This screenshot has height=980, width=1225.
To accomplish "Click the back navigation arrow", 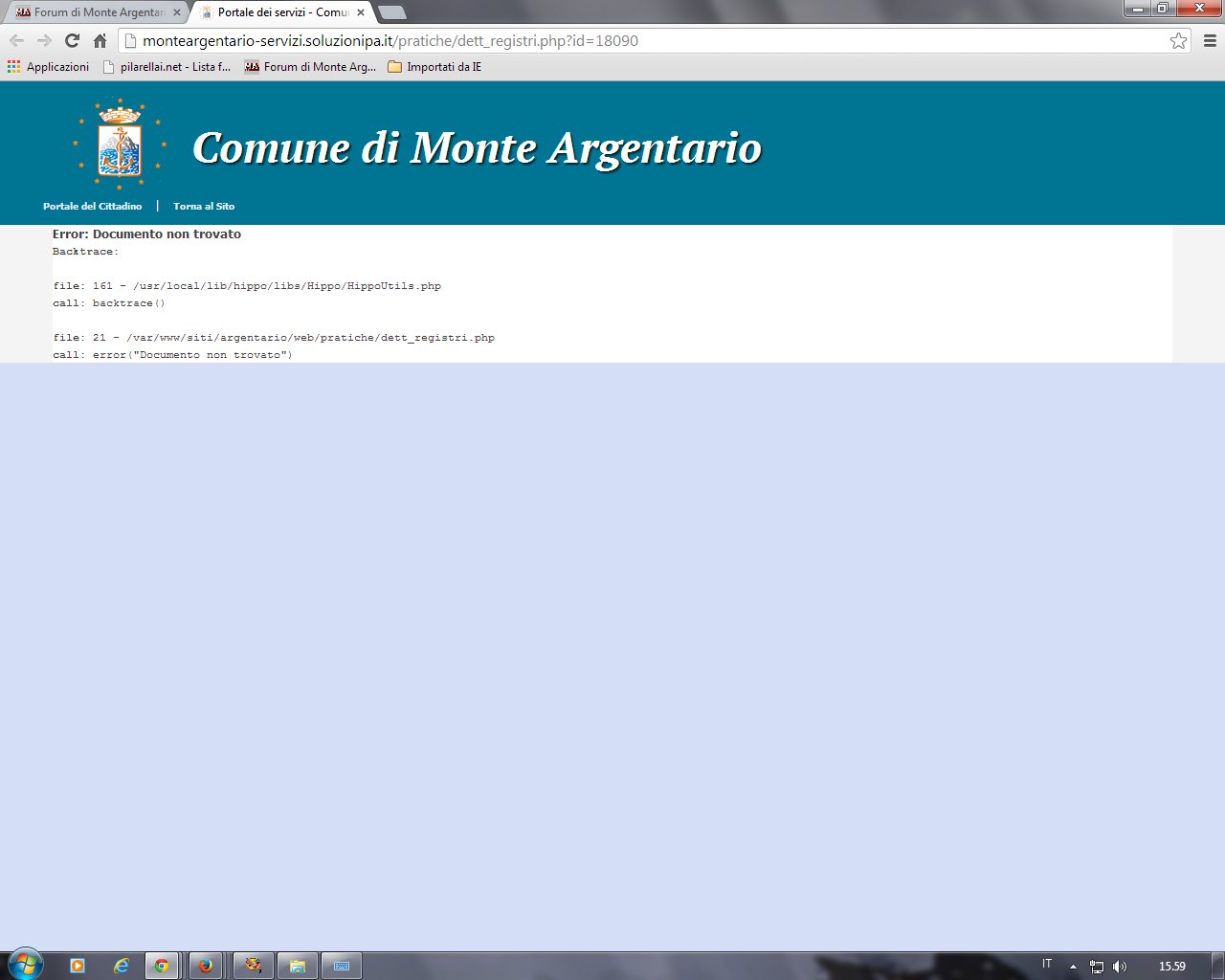I will click(x=16, y=40).
